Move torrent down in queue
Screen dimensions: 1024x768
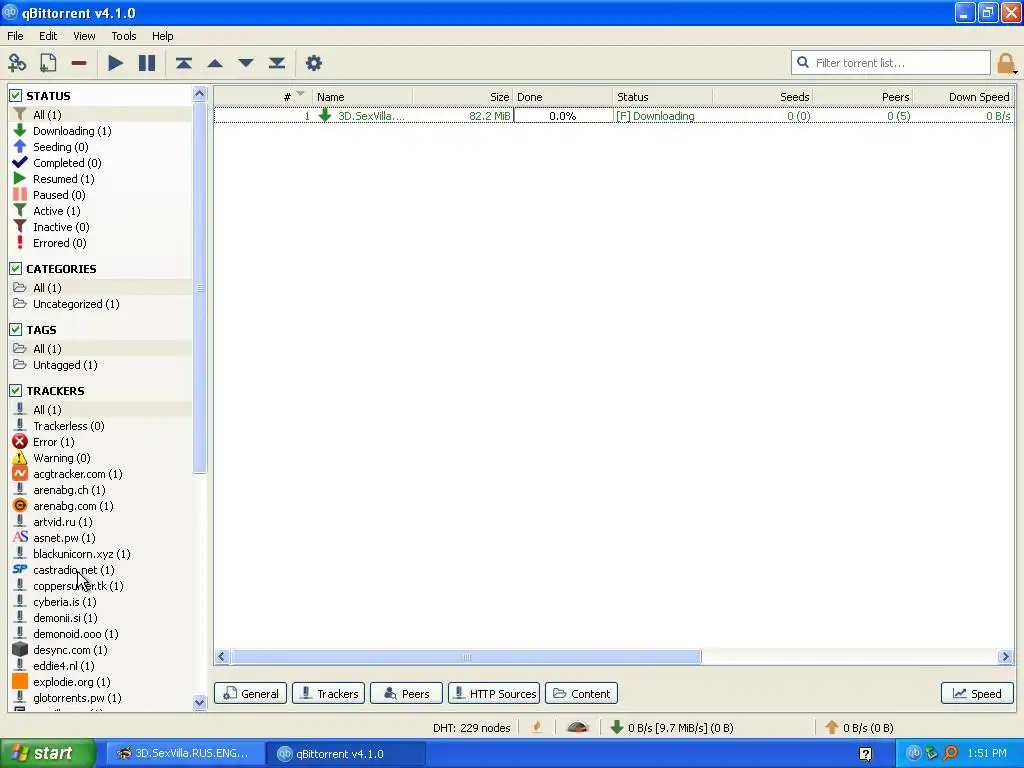point(246,63)
